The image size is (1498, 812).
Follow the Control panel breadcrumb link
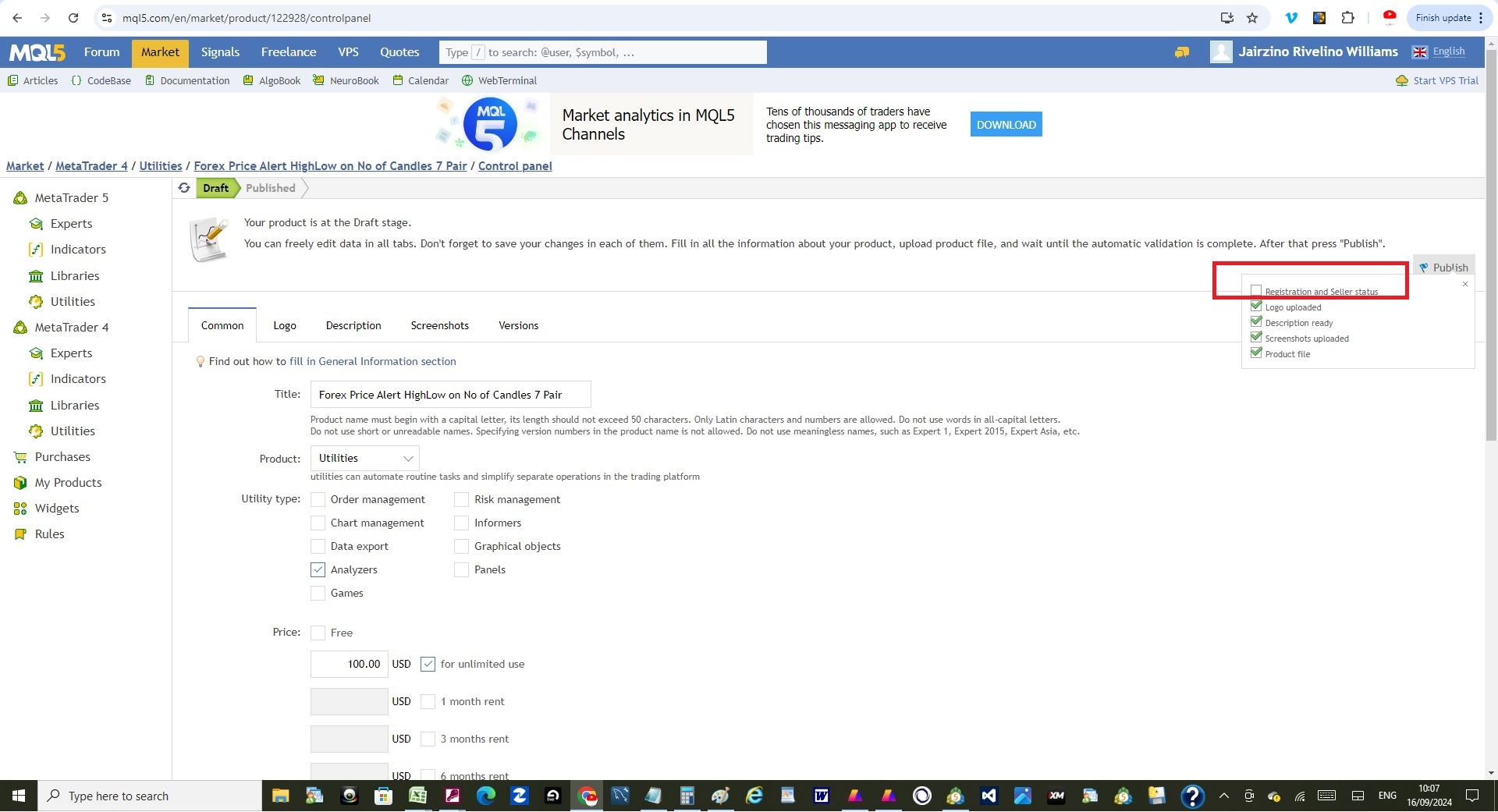(515, 166)
